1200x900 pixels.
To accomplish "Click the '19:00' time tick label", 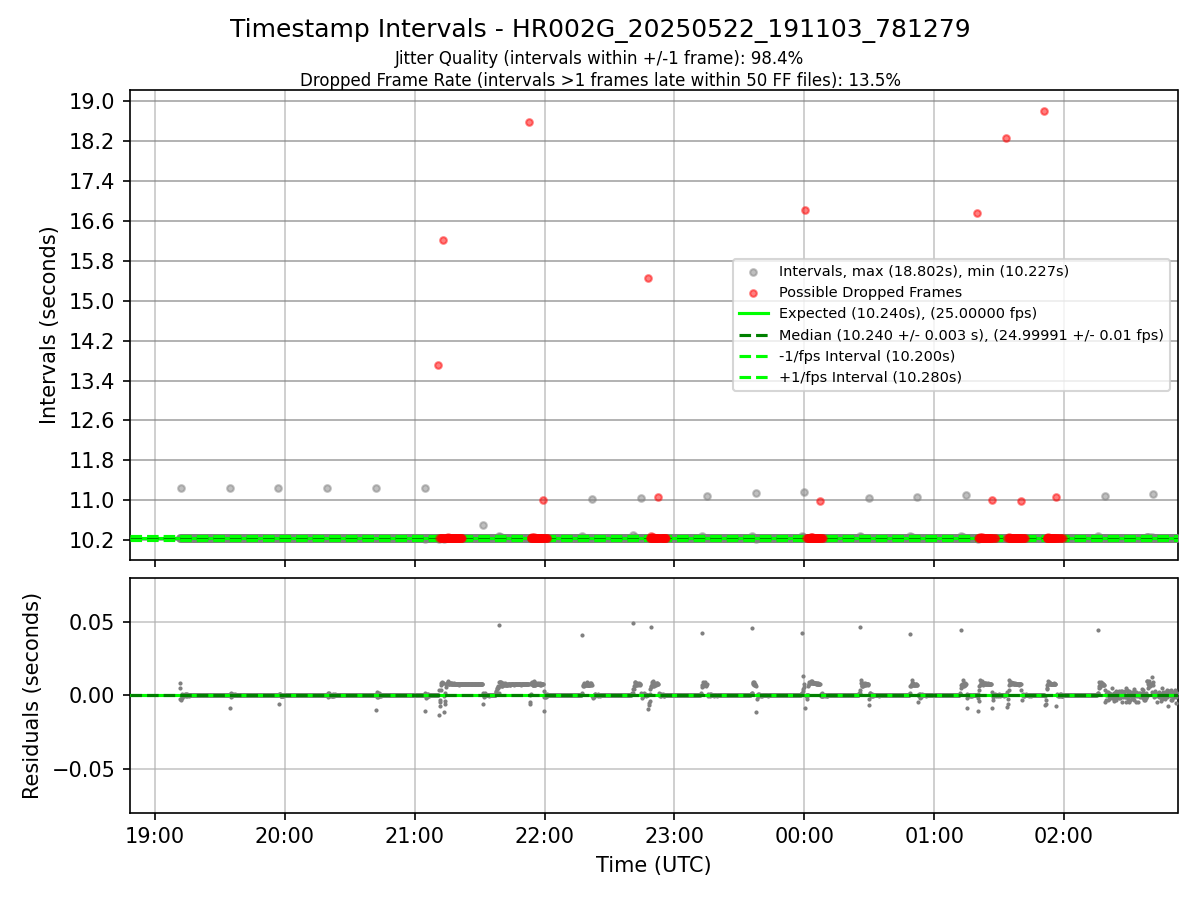I will click(155, 834).
